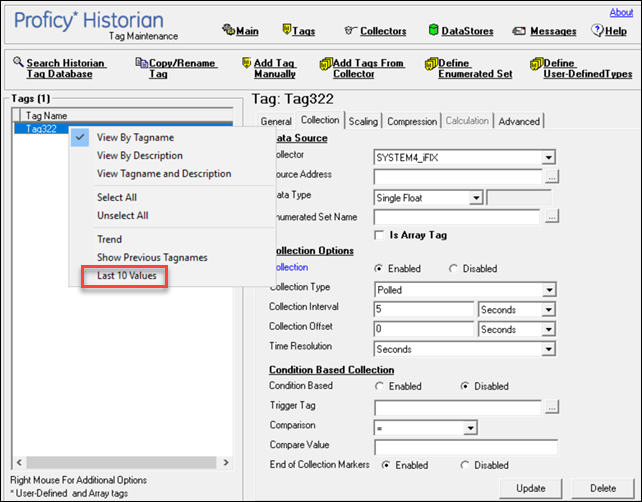Choose Unselect All in context menu
642x502 pixels.
tap(122, 215)
